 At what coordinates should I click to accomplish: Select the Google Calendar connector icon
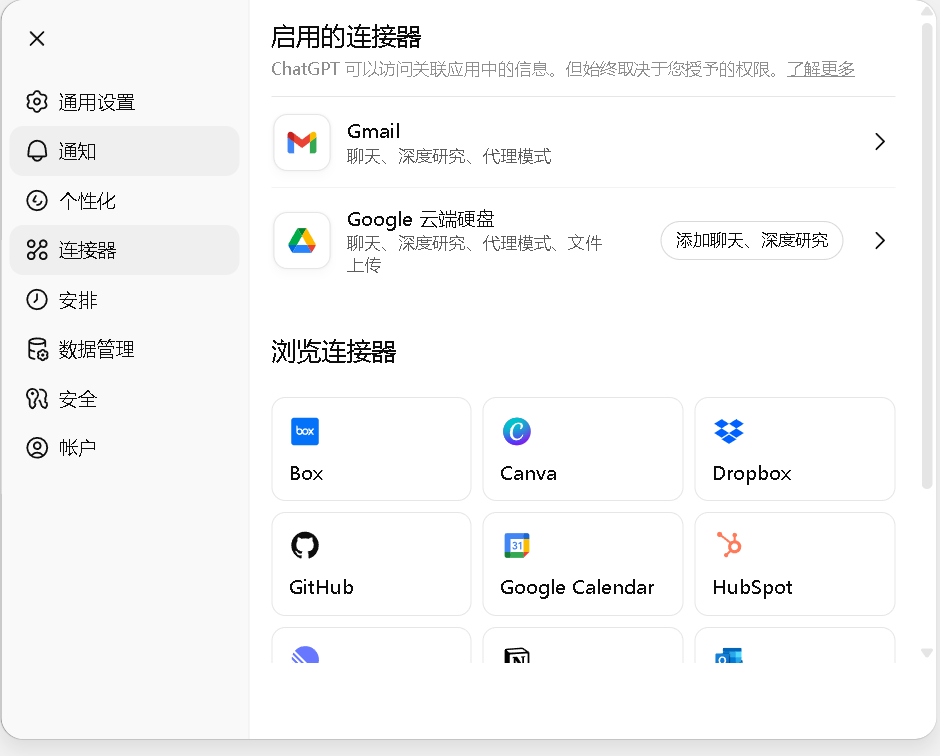point(516,546)
